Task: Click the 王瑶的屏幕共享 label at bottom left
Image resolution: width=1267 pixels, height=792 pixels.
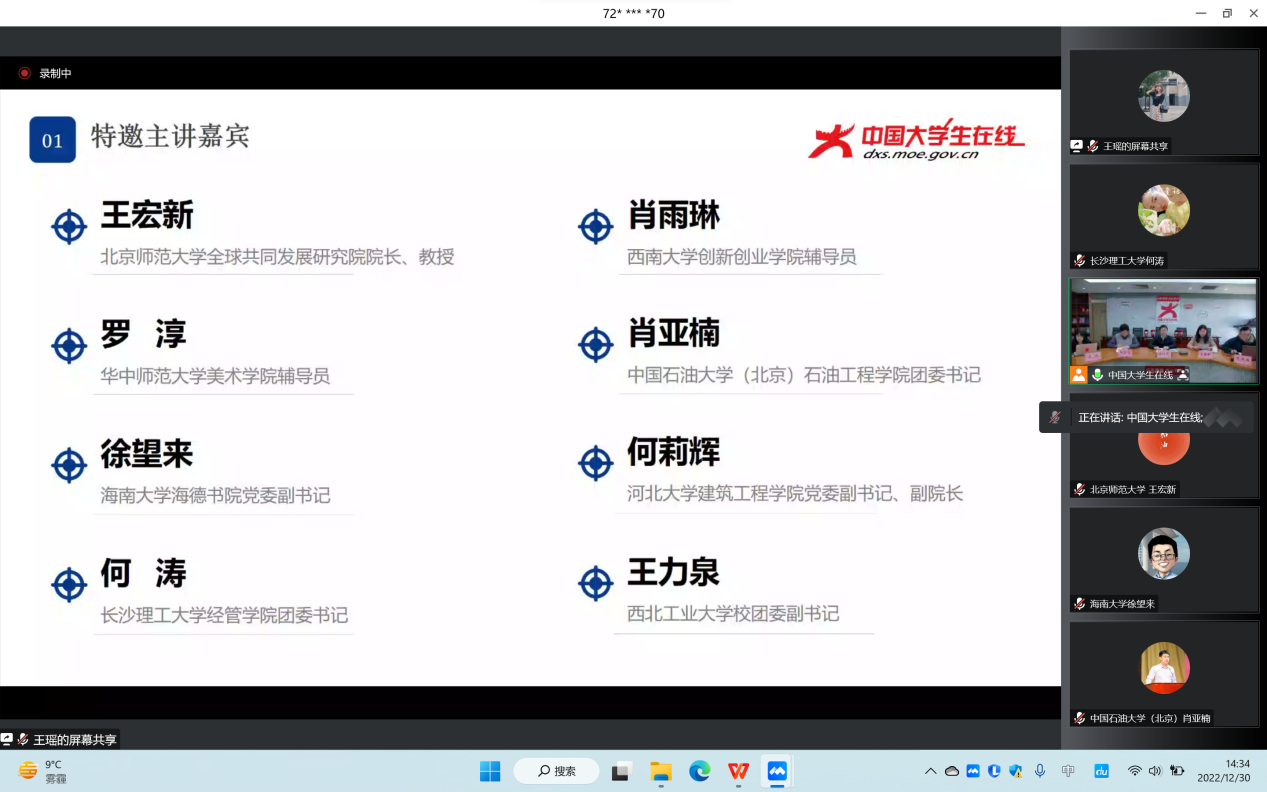Action: 74,740
